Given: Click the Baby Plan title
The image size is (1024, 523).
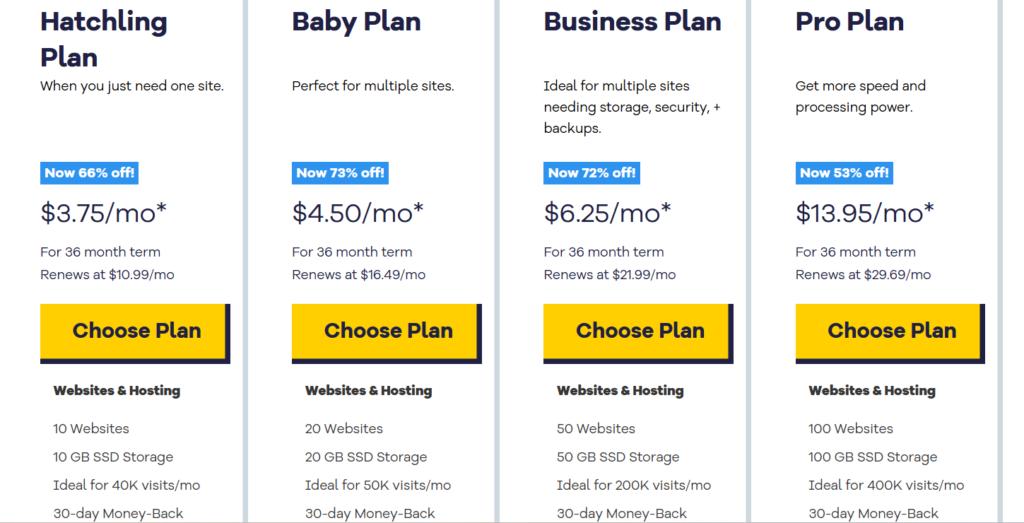Looking at the screenshot, I should pos(356,22).
